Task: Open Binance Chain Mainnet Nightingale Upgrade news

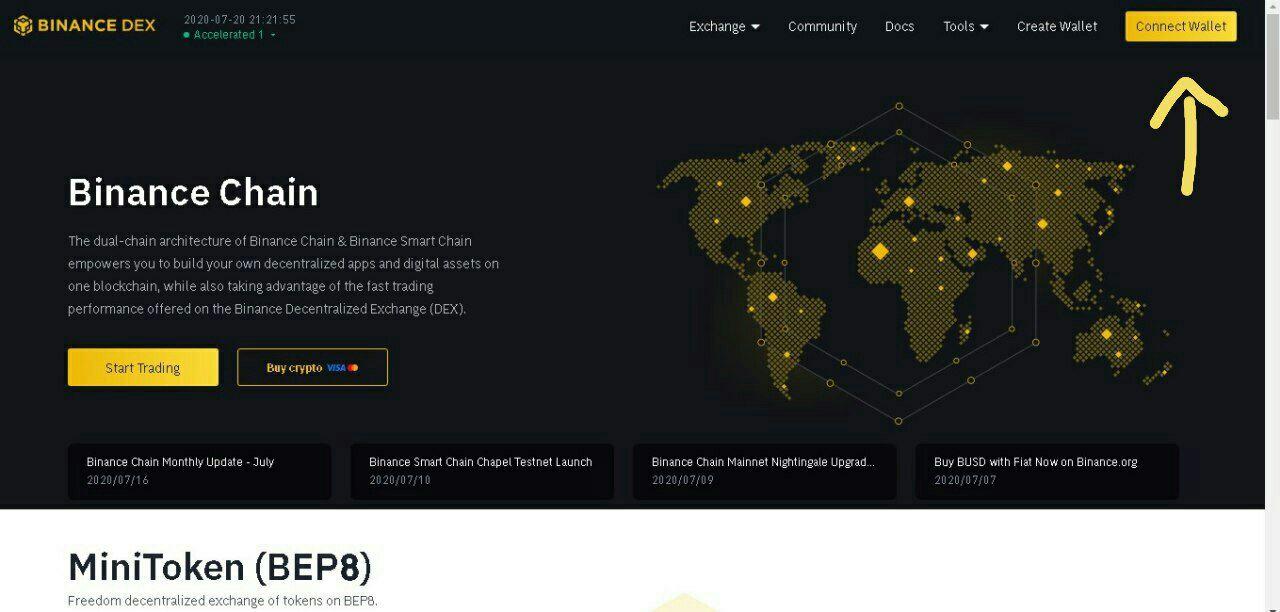Action: tap(765, 471)
